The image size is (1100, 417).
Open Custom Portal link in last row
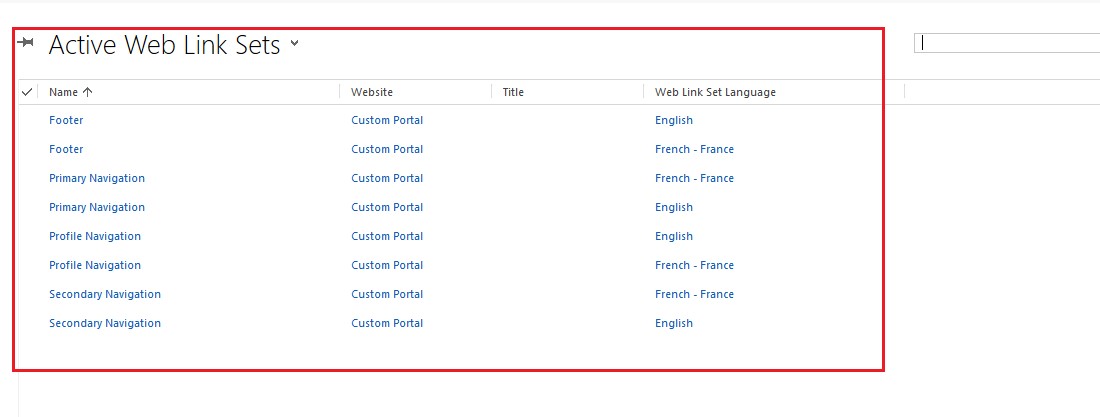tap(387, 323)
